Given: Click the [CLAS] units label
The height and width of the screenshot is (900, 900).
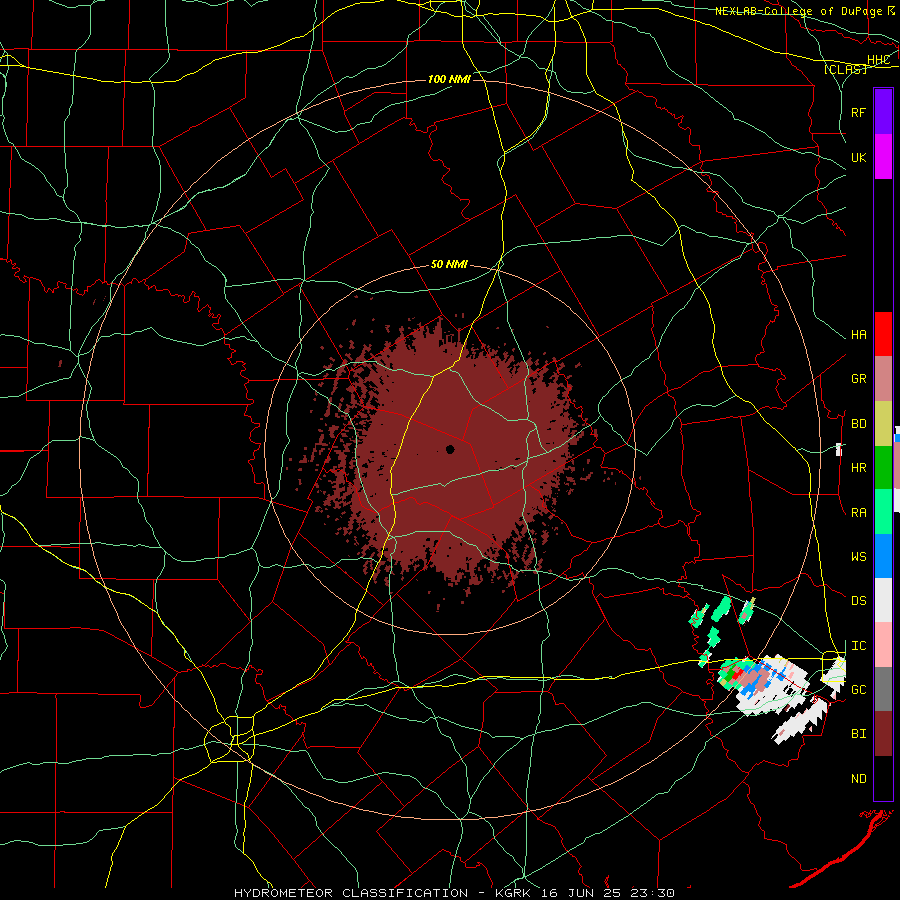Looking at the screenshot, I should point(845,69).
